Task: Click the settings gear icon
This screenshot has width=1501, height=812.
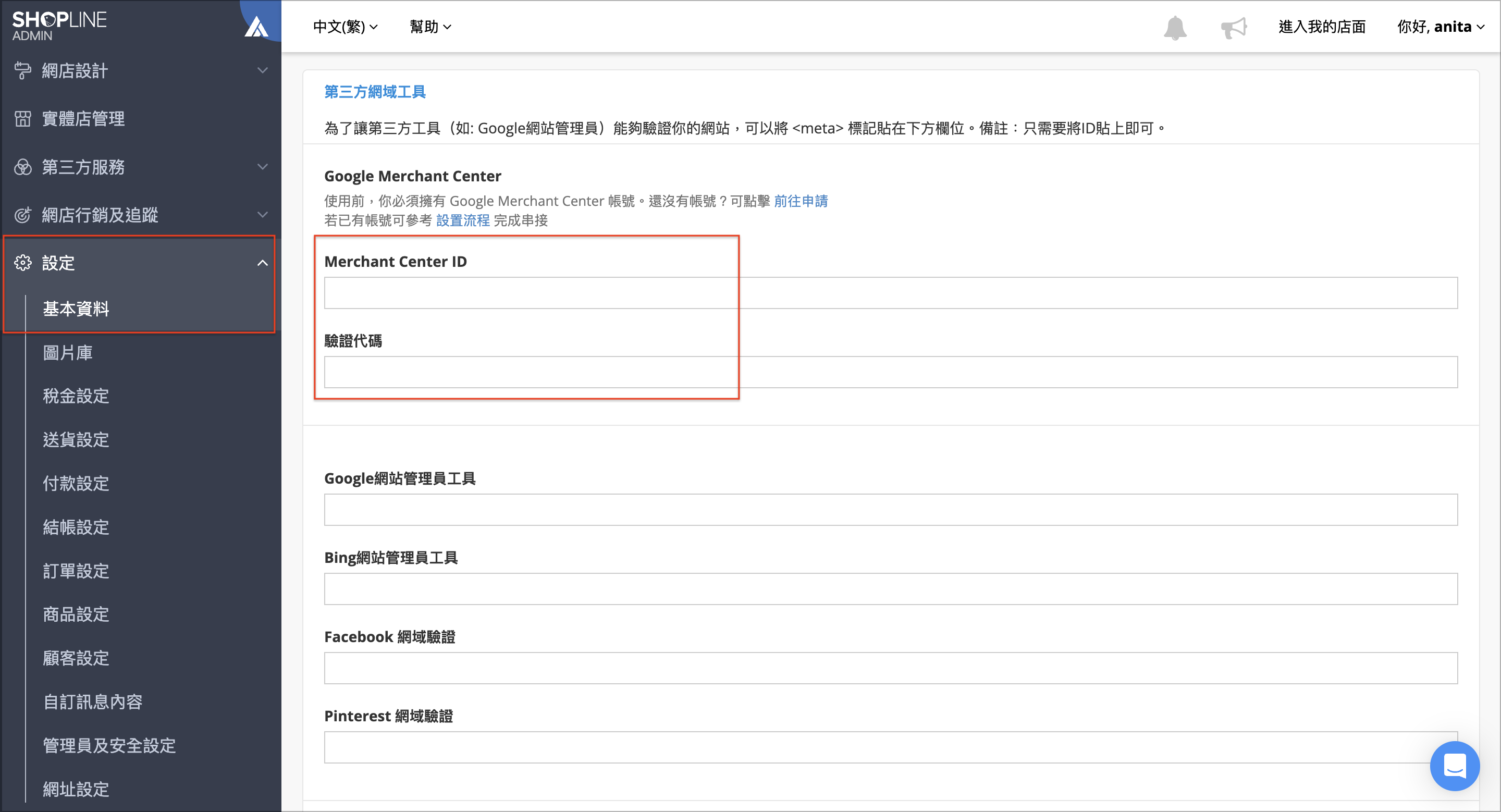Action: tap(23, 263)
